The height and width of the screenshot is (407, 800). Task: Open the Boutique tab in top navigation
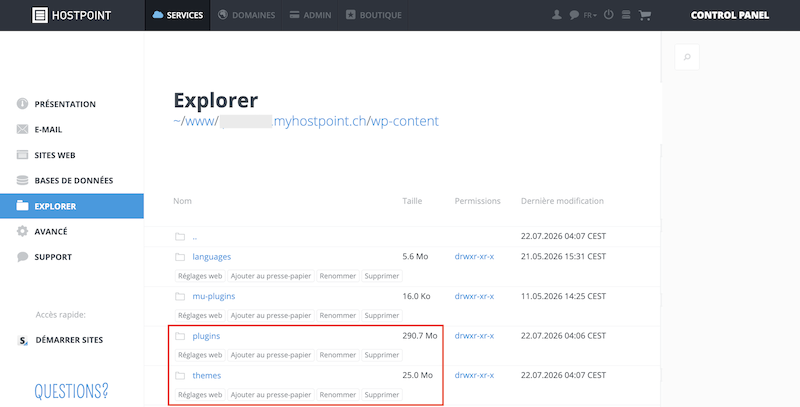coord(373,15)
